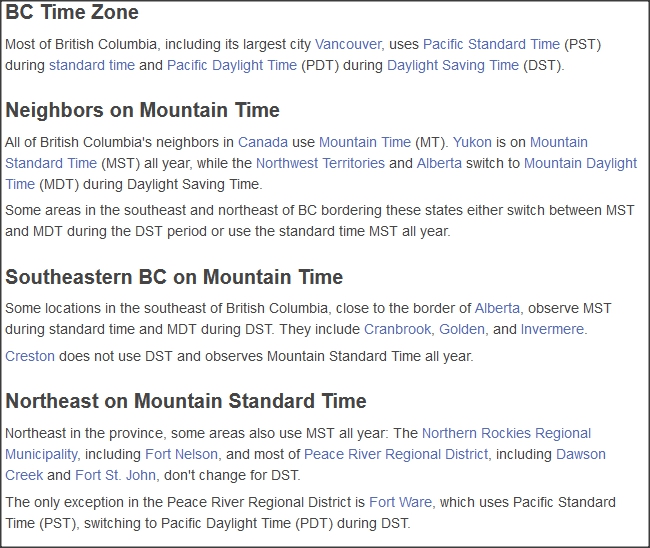Select the Golden city link
This screenshot has width=650, height=548.
point(462,330)
